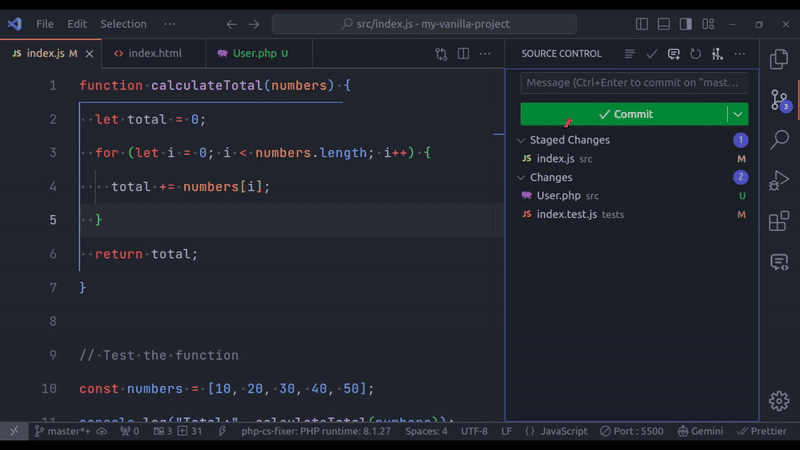800x450 pixels.
Task: Click the checkmark commit icon in header
Action: click(652, 54)
